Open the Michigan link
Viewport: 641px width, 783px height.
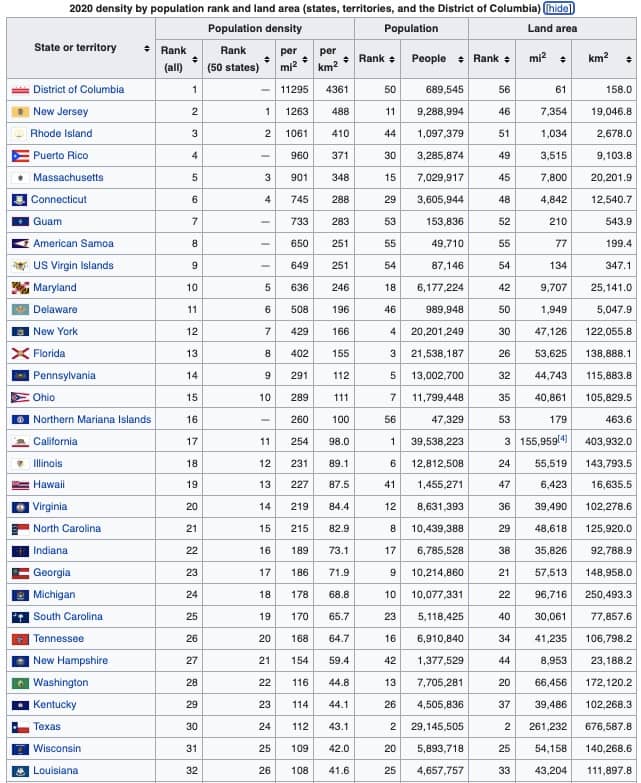[54, 594]
